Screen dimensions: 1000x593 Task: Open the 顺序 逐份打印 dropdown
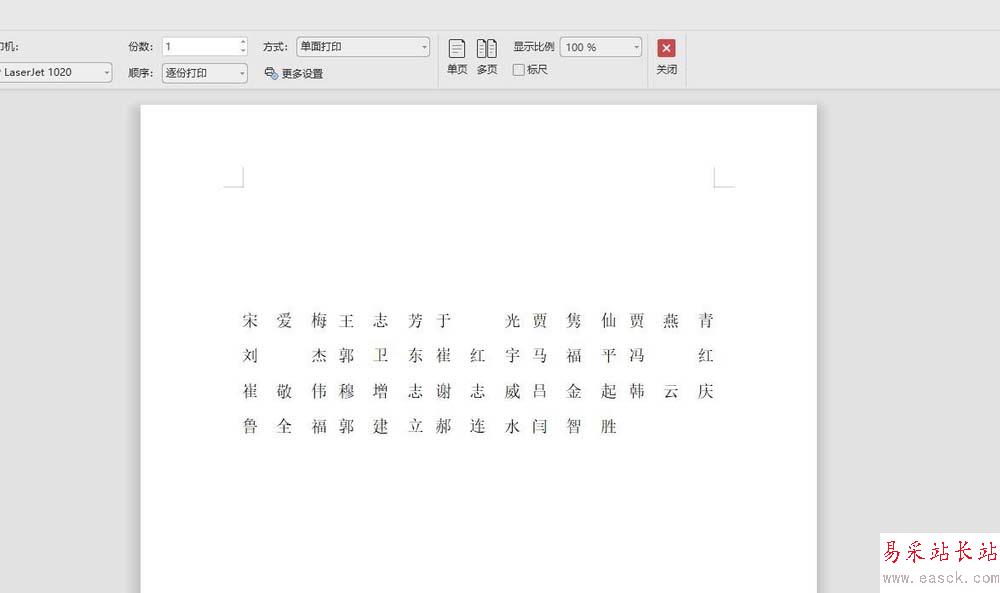[x=205, y=73]
